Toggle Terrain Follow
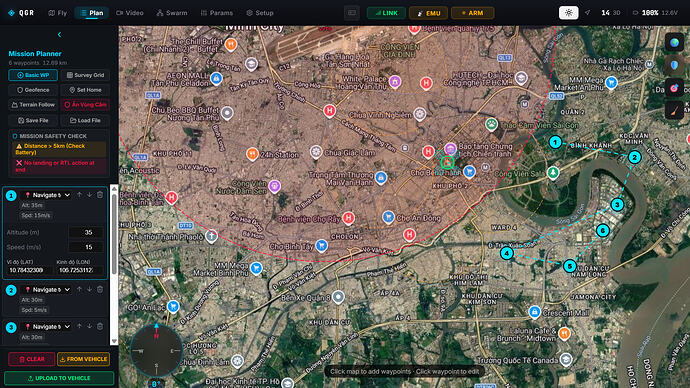 coord(33,105)
